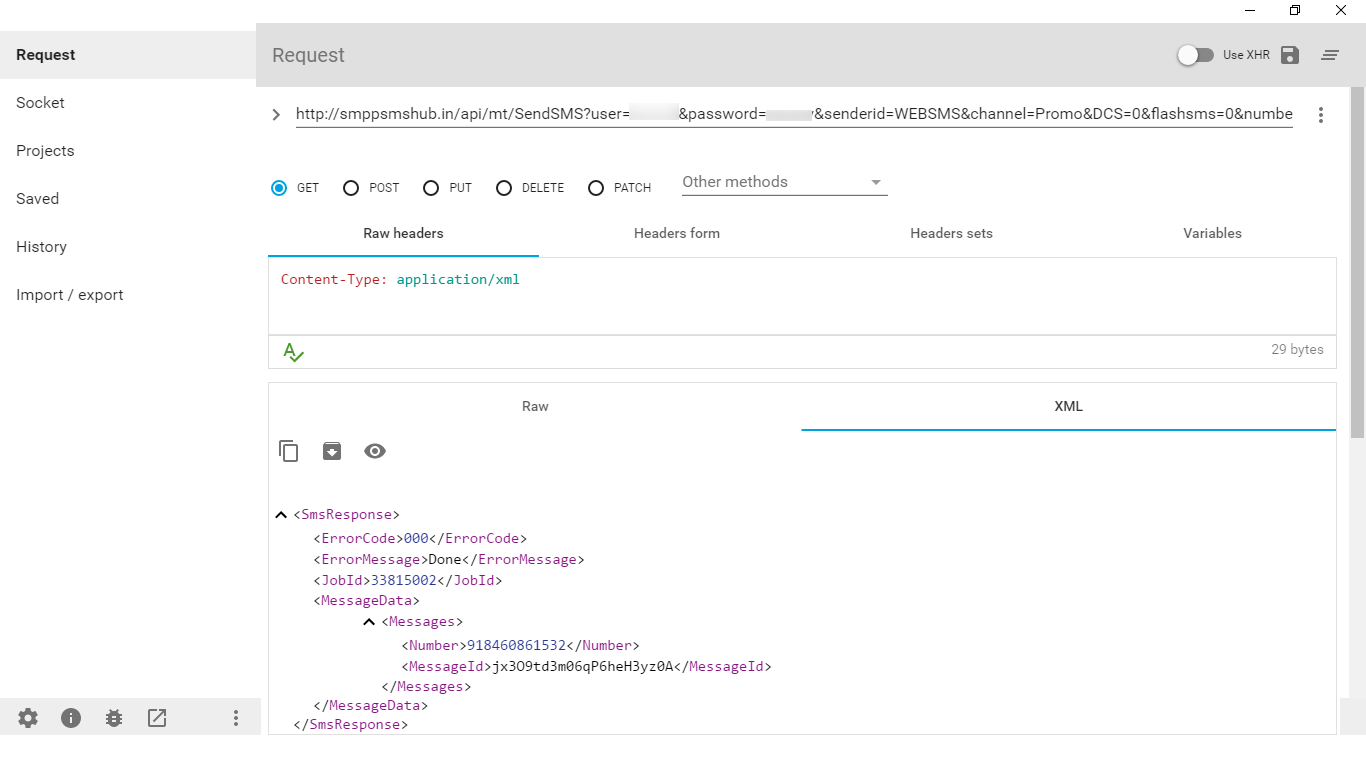Click the save request floppy icon

point(1290,55)
